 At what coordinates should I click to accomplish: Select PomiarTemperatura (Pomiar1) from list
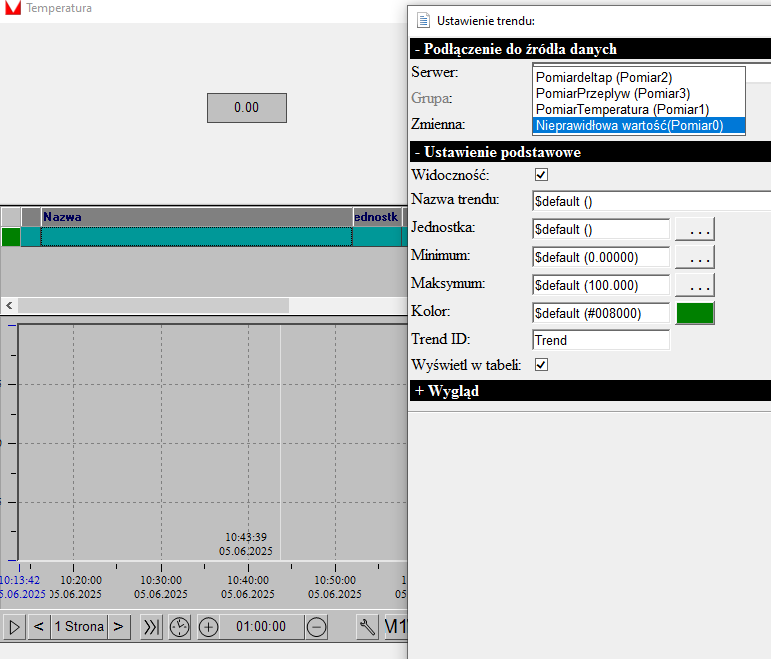pyautogui.click(x=639, y=109)
